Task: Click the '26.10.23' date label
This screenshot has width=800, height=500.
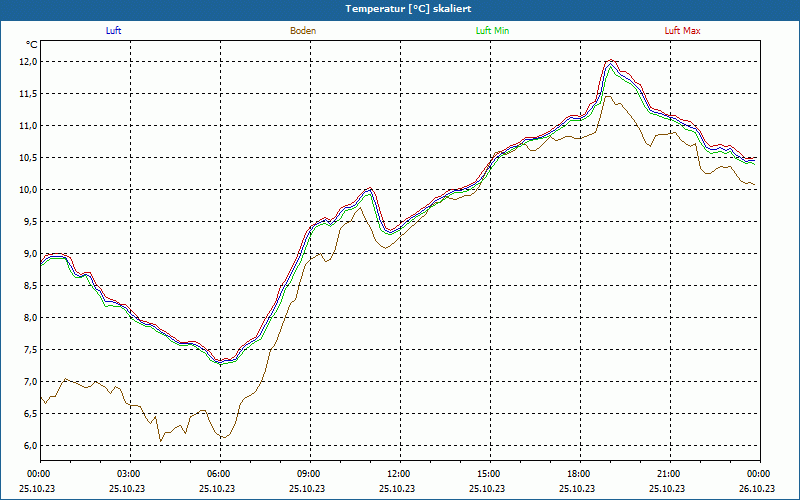Action: [x=757, y=488]
